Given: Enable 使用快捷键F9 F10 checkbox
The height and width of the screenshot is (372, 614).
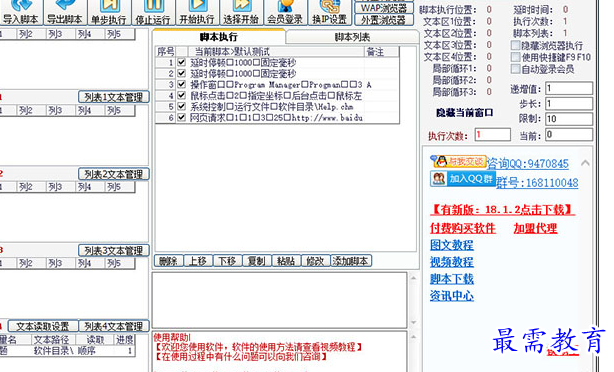Looking at the screenshot, I should click(x=516, y=57).
